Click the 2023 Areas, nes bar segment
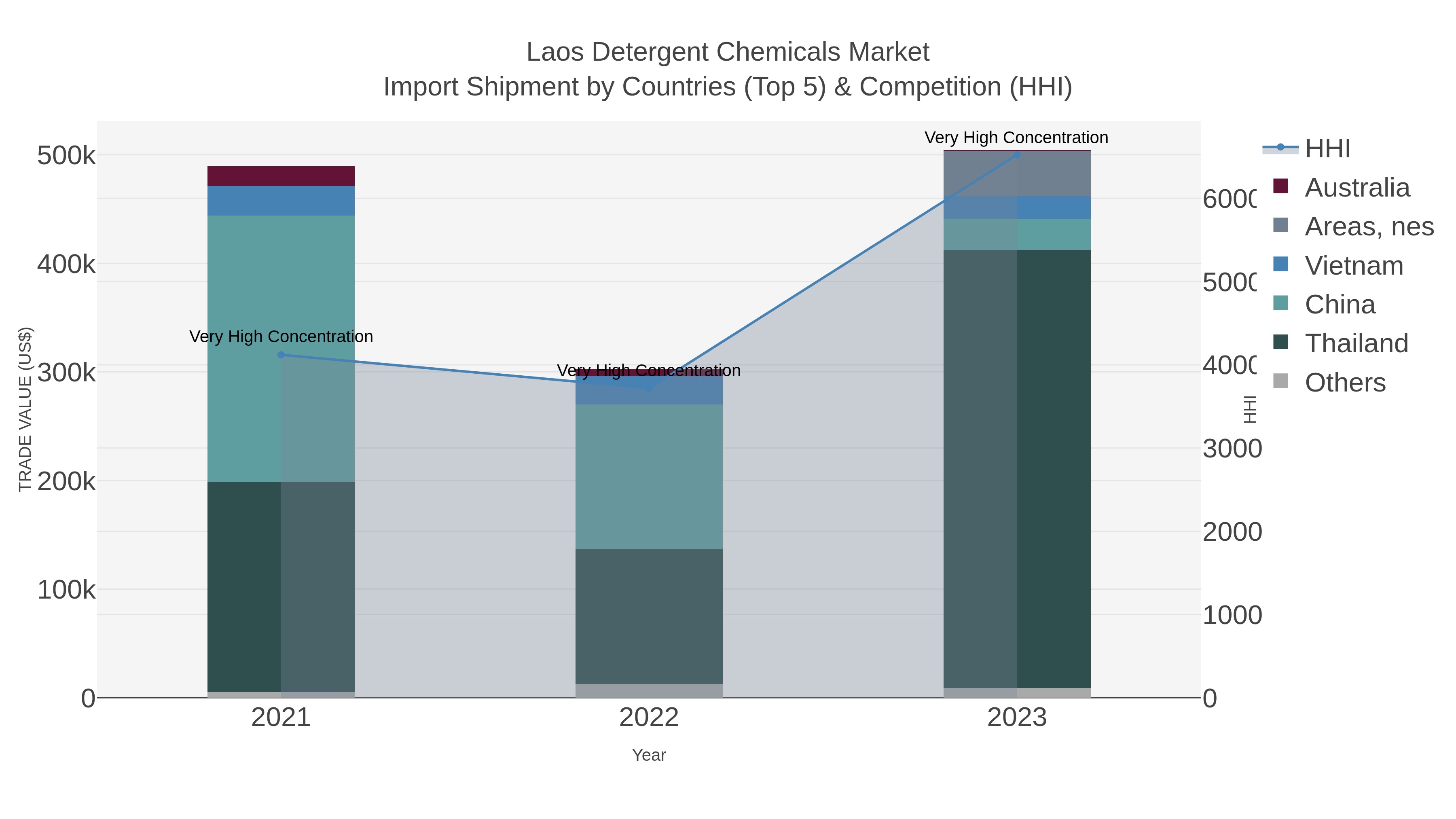This screenshot has height=819, width=1456. [x=1017, y=174]
